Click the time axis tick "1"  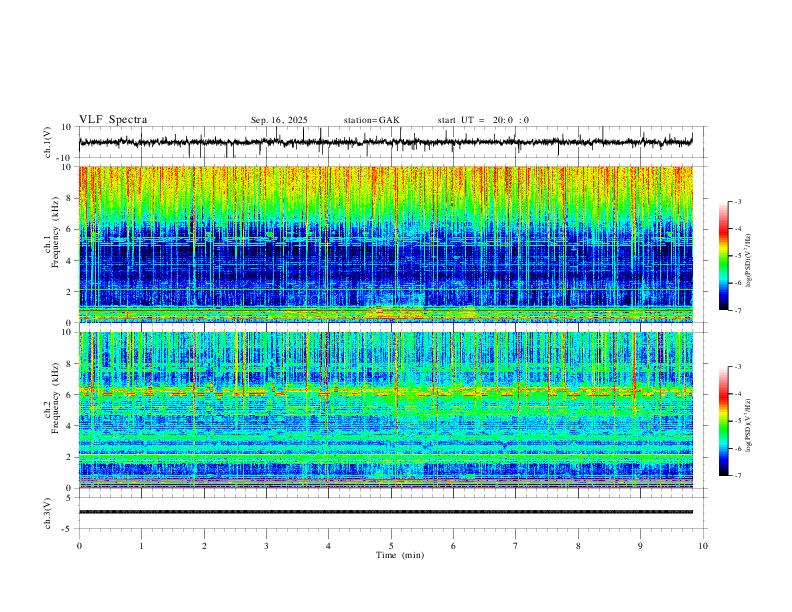(x=141, y=546)
